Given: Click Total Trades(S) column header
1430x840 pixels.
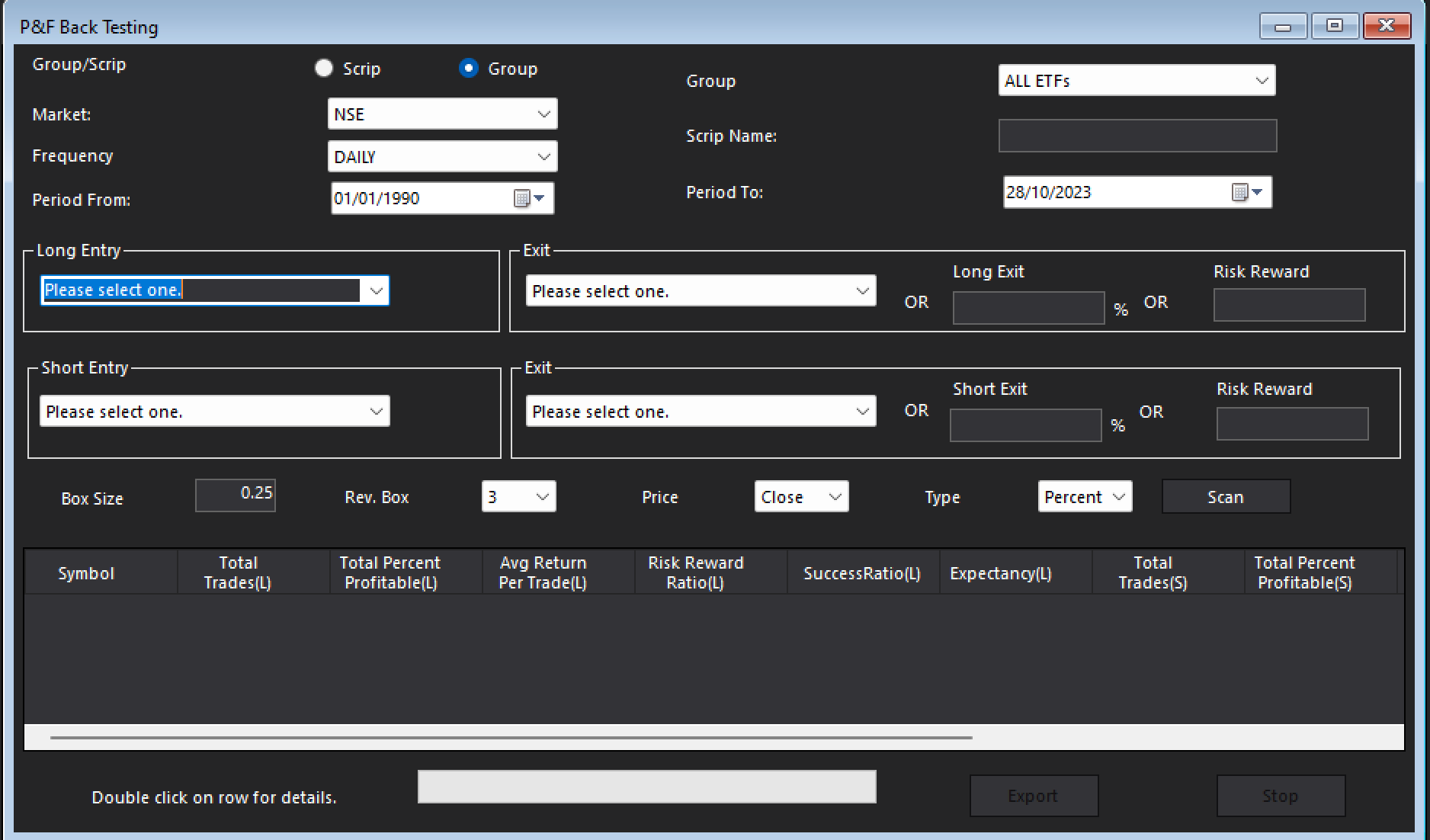Looking at the screenshot, I should [x=1168, y=572].
